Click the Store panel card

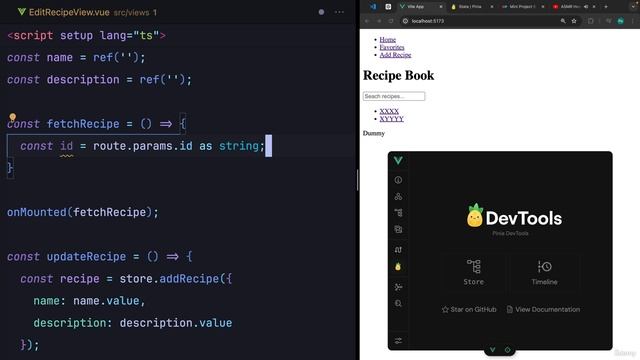coord(474,272)
